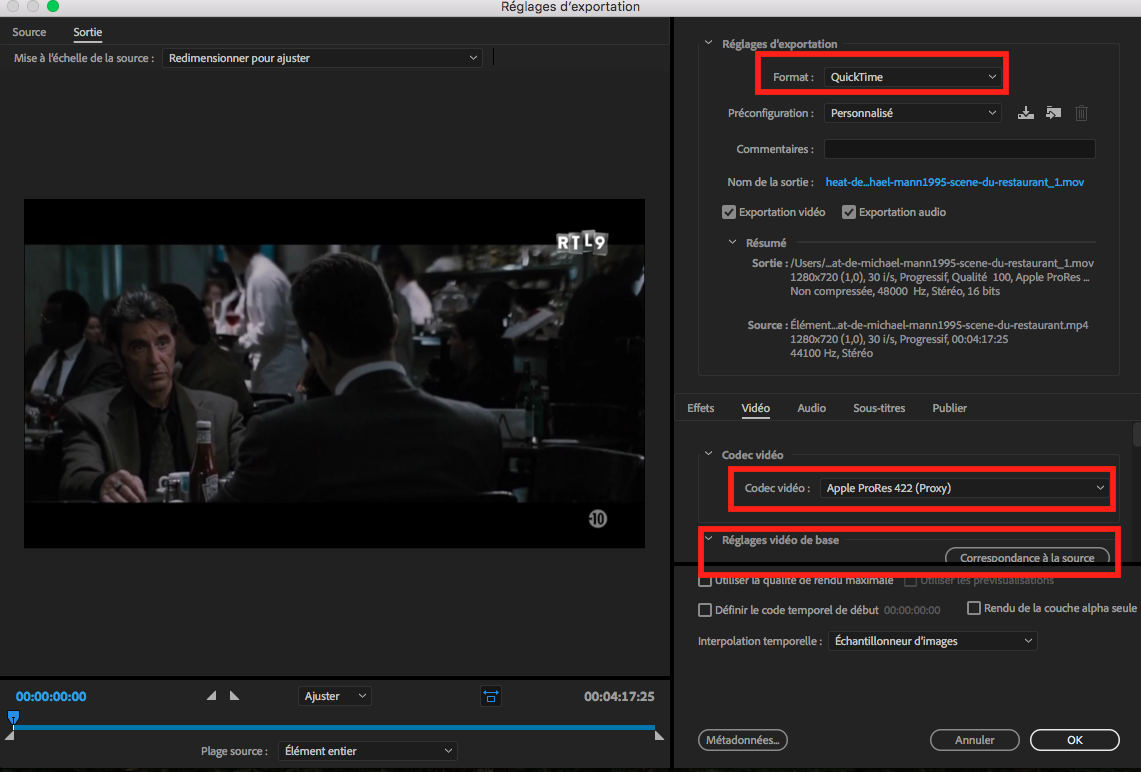Click the settings panel vertical scrollbar

[1137, 434]
